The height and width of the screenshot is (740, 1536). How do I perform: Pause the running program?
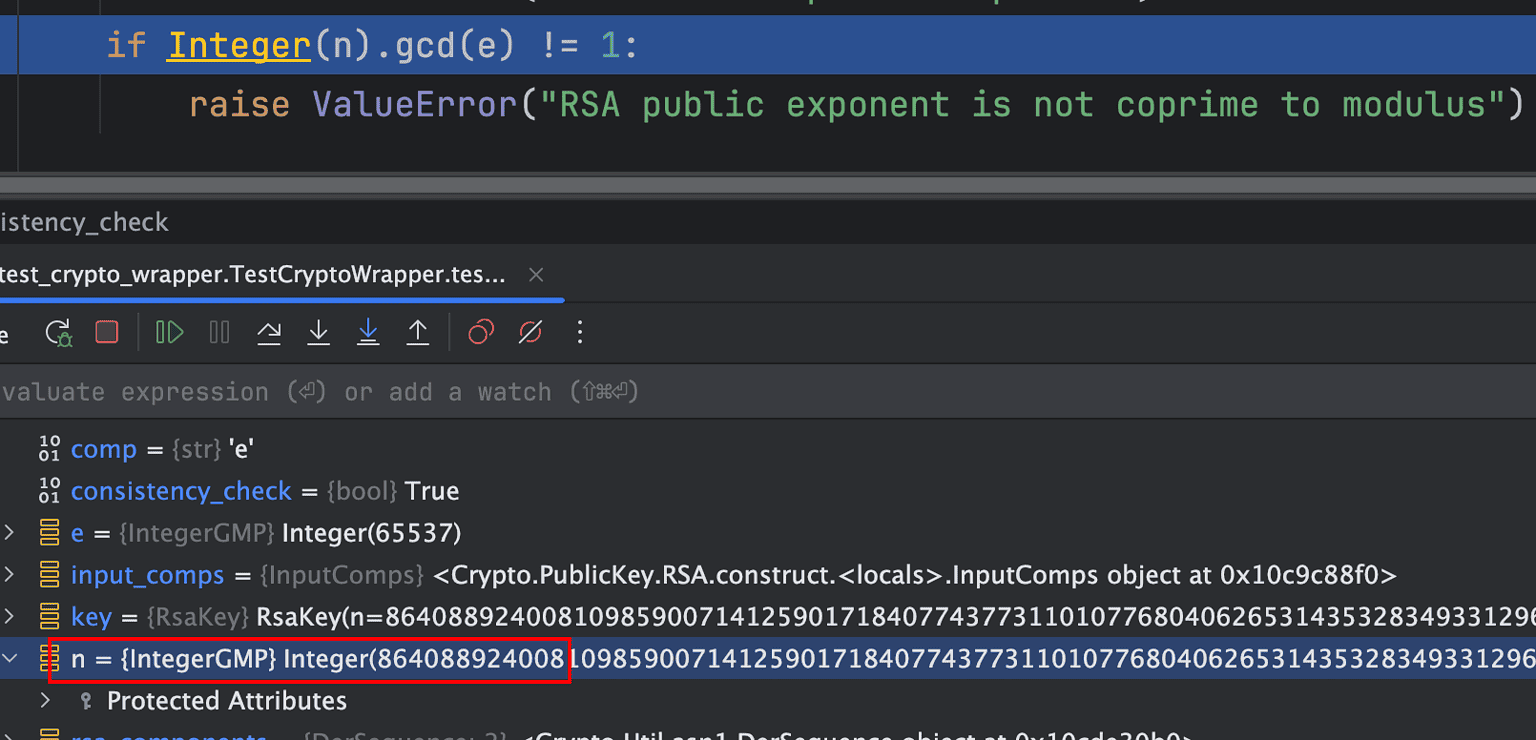point(219,332)
